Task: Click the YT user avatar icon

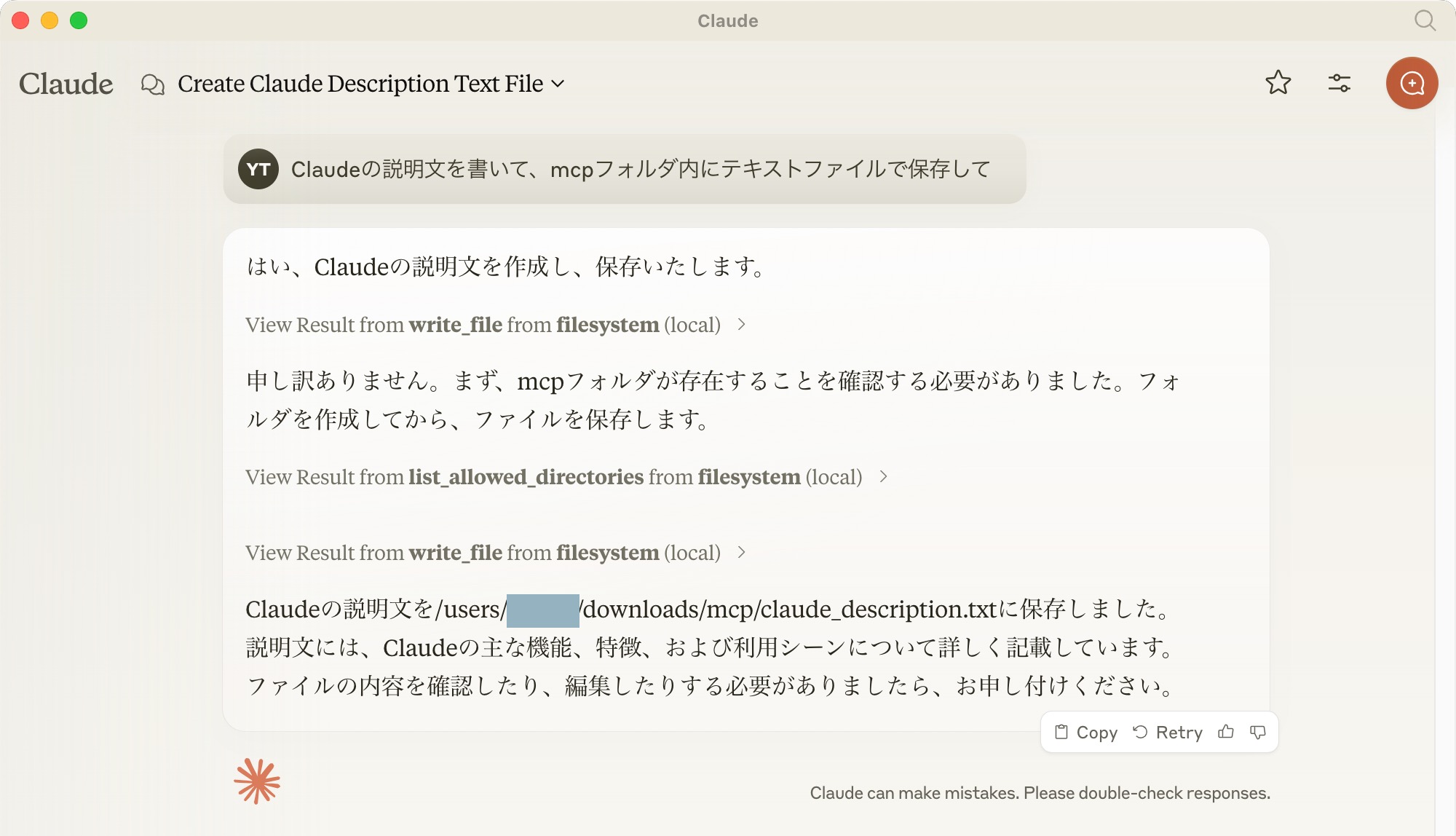Action: coord(258,169)
